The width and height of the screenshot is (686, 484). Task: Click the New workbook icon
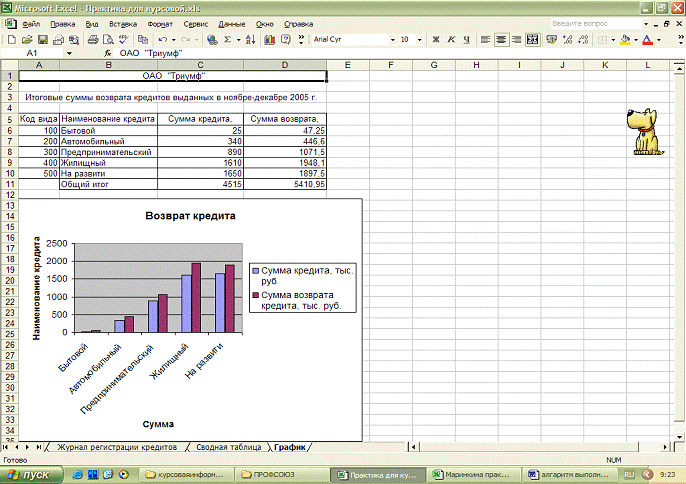click(10, 40)
